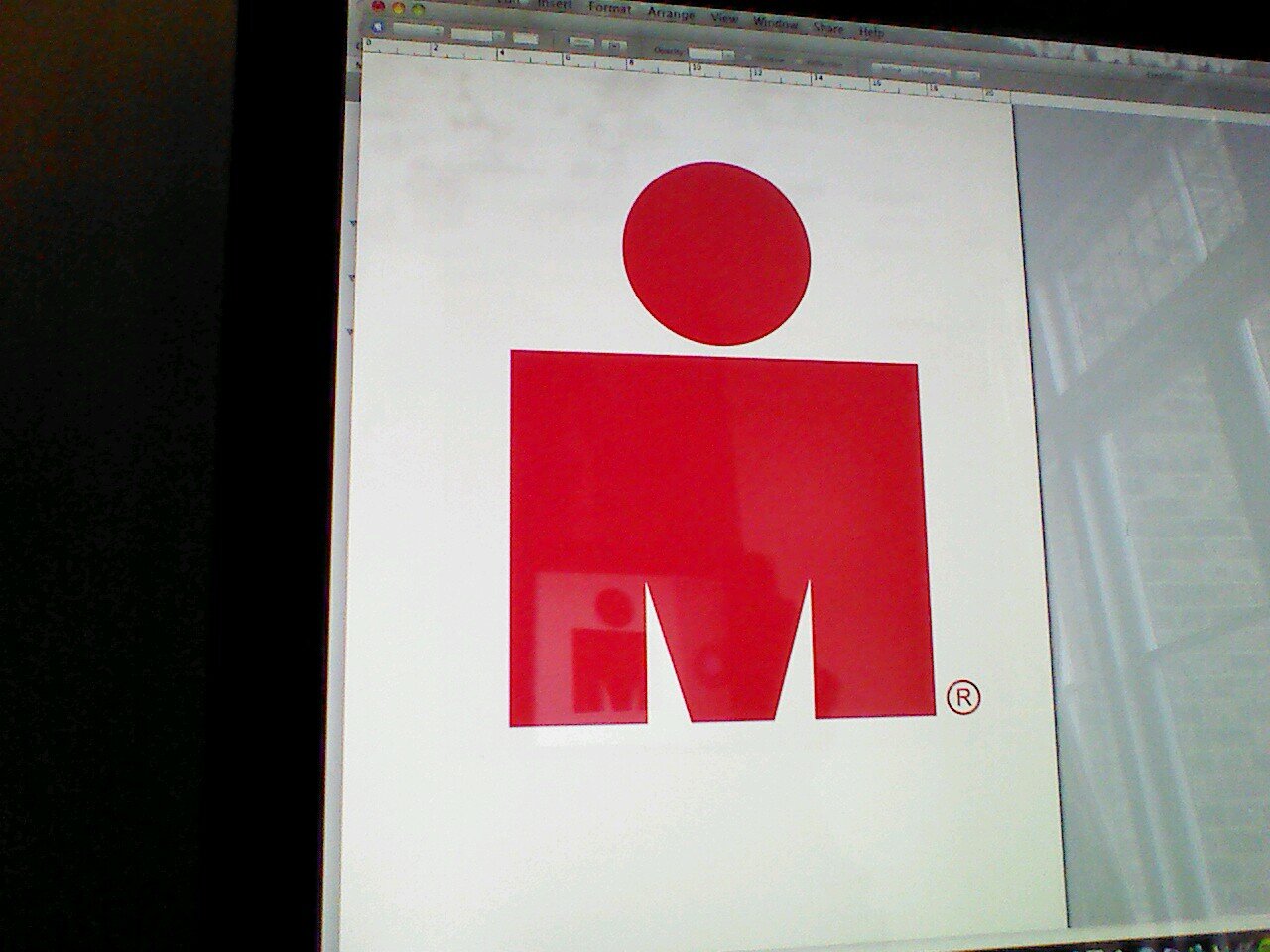This screenshot has width=1270, height=952.
Task: Select the red M-dot logo image
Action: [x=721, y=443]
